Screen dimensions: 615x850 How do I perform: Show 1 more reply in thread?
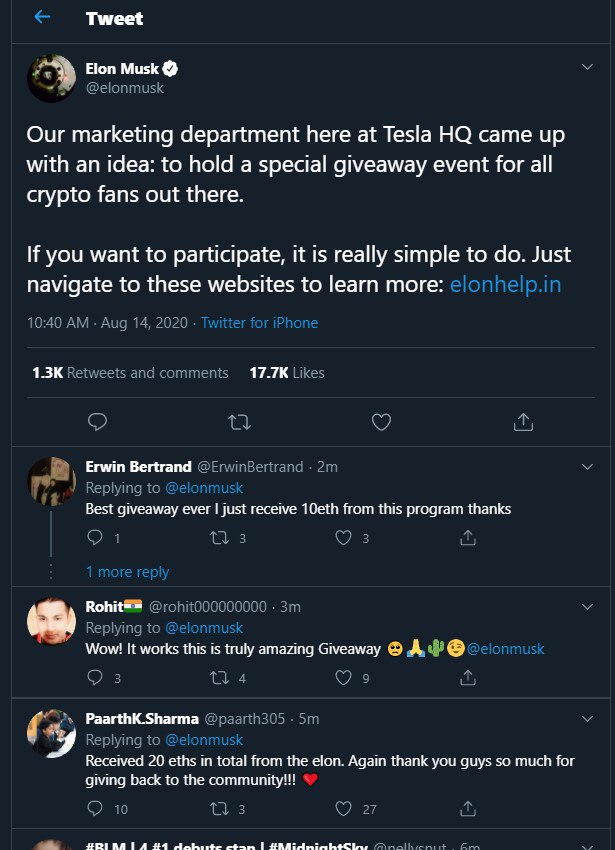click(x=127, y=572)
